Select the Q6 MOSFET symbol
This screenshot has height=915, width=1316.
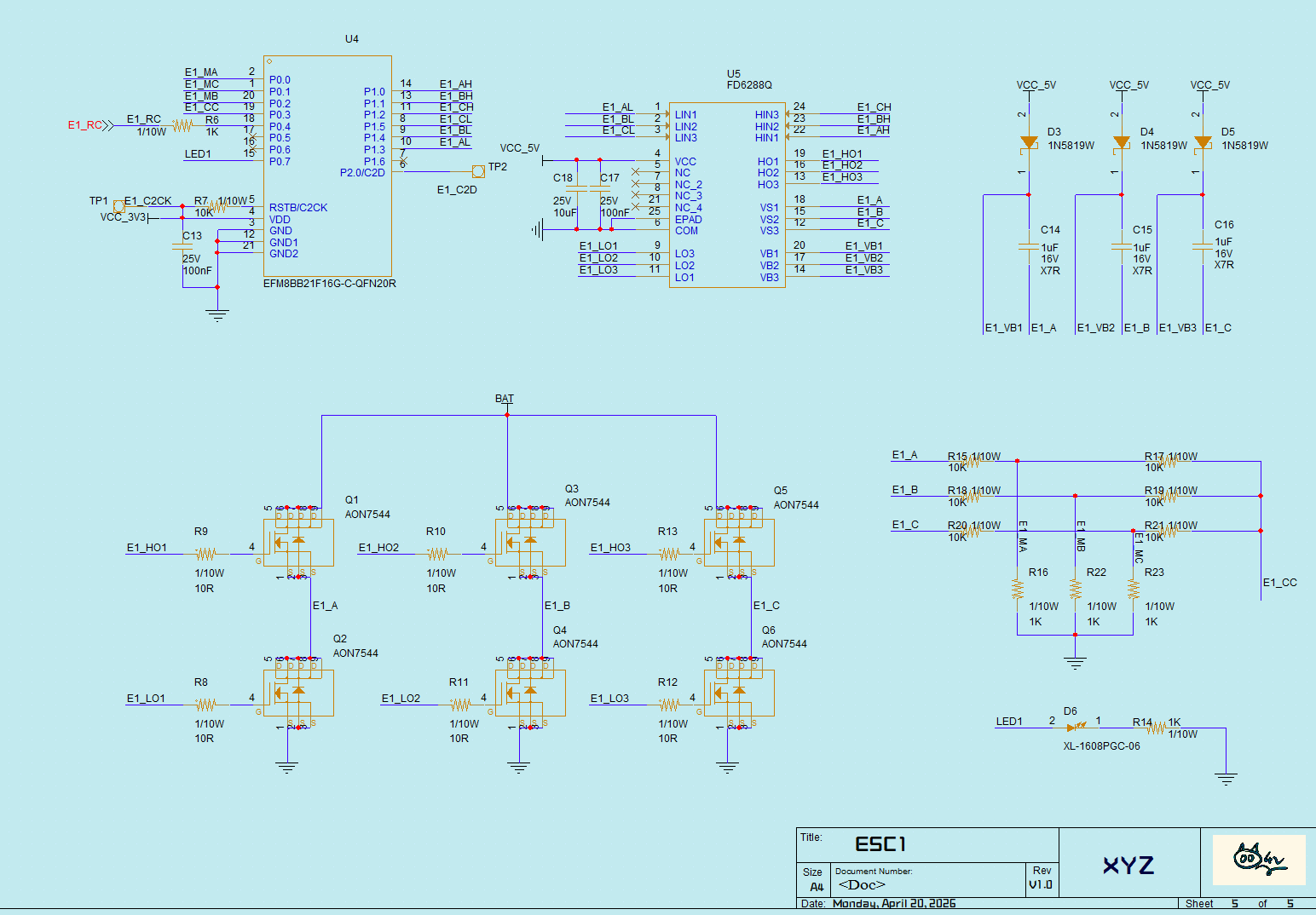point(739,693)
